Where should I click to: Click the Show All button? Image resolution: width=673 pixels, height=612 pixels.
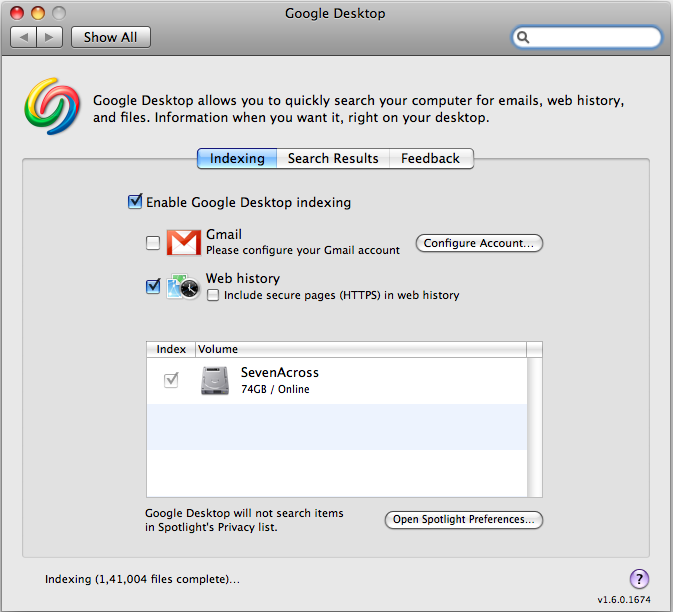point(111,37)
